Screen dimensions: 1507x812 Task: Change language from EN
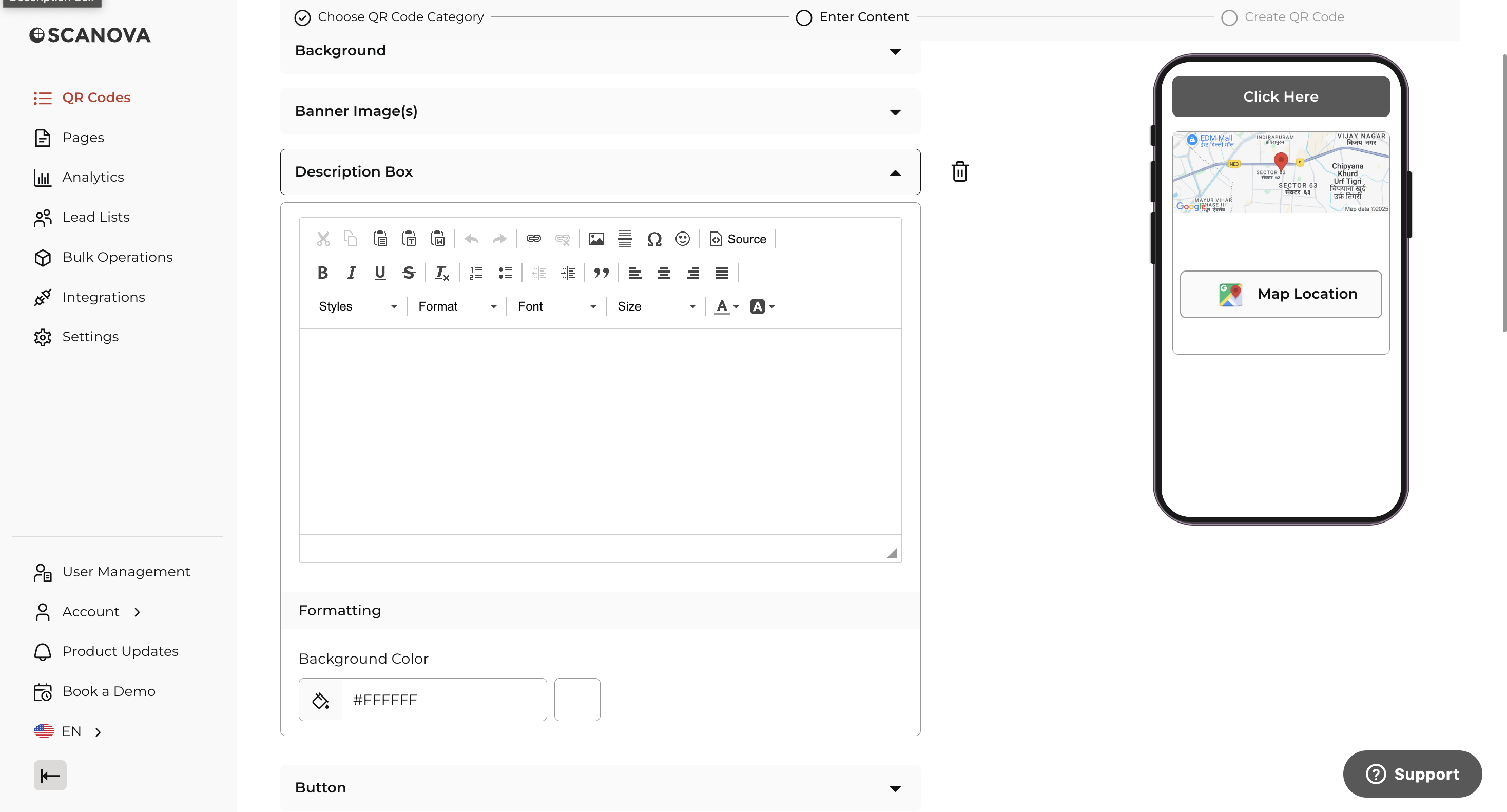point(68,732)
